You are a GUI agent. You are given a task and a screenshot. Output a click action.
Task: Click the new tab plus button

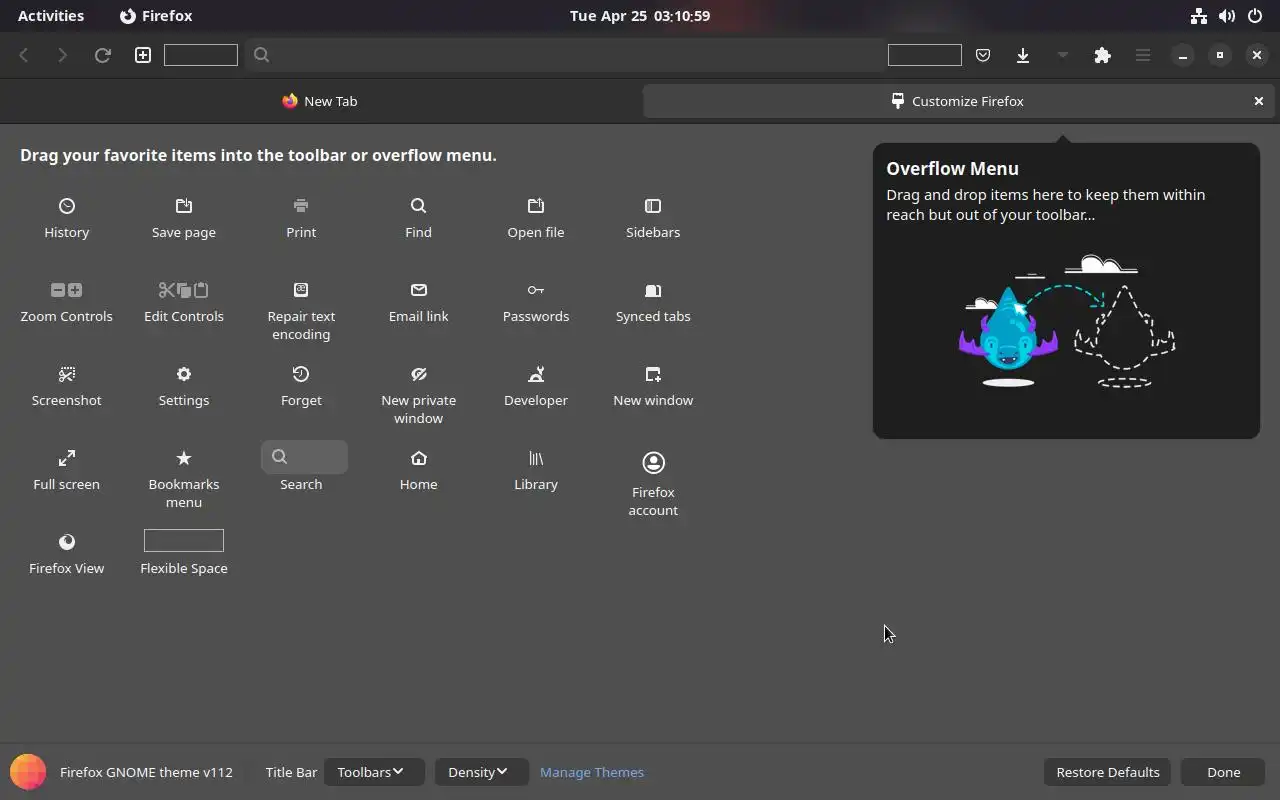[x=143, y=55]
